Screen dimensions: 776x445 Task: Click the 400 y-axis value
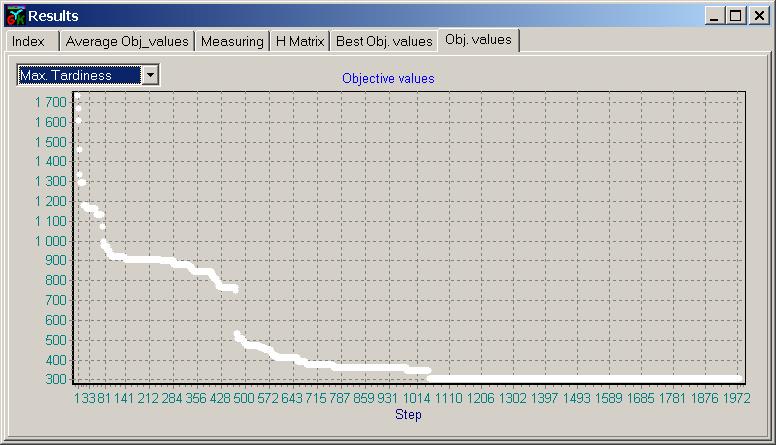pos(56,360)
